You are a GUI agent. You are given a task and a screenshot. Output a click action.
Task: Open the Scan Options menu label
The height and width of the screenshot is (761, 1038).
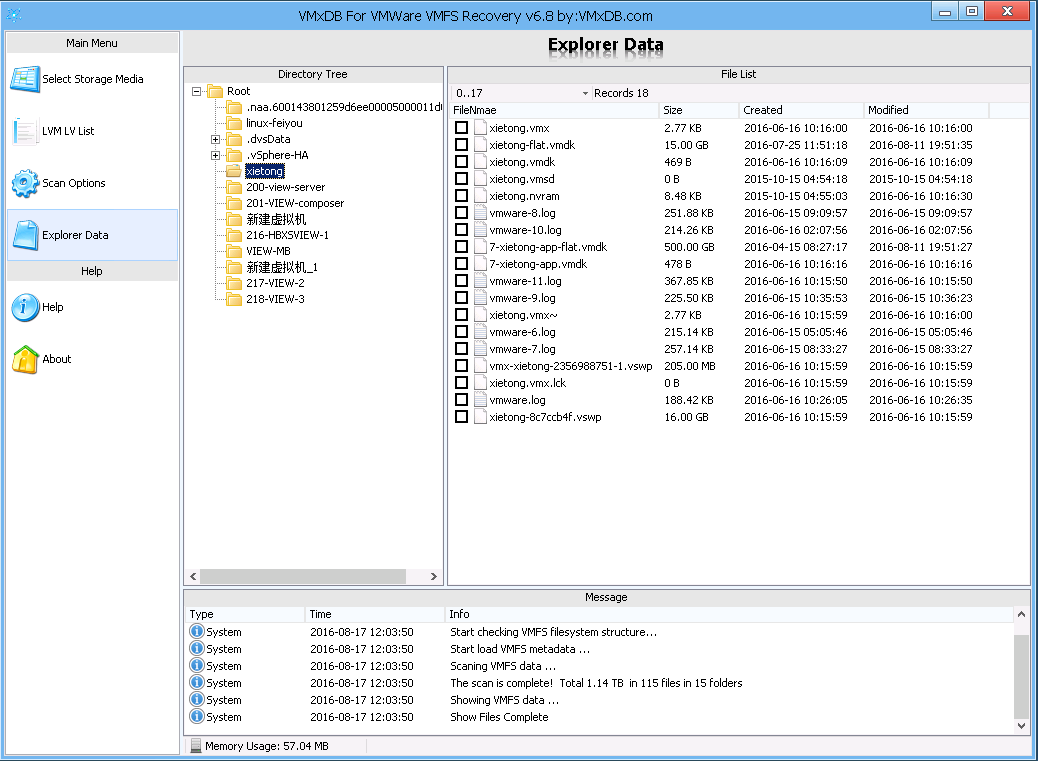(x=73, y=183)
